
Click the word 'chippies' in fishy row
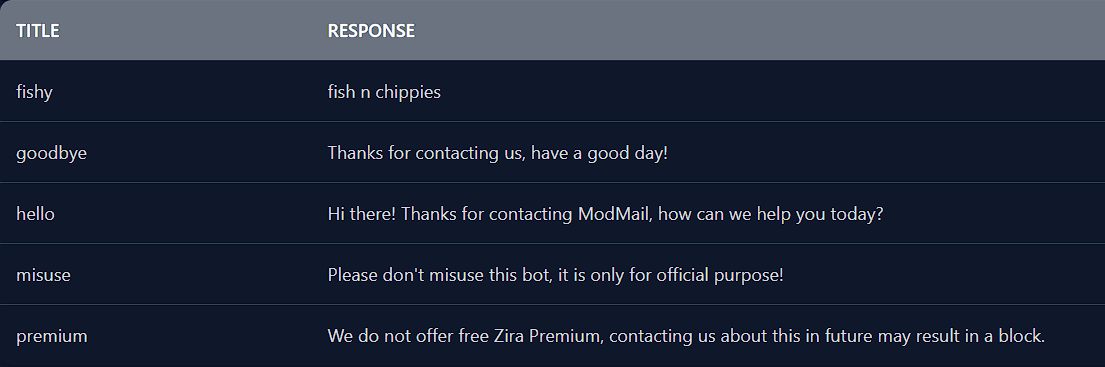(408, 92)
